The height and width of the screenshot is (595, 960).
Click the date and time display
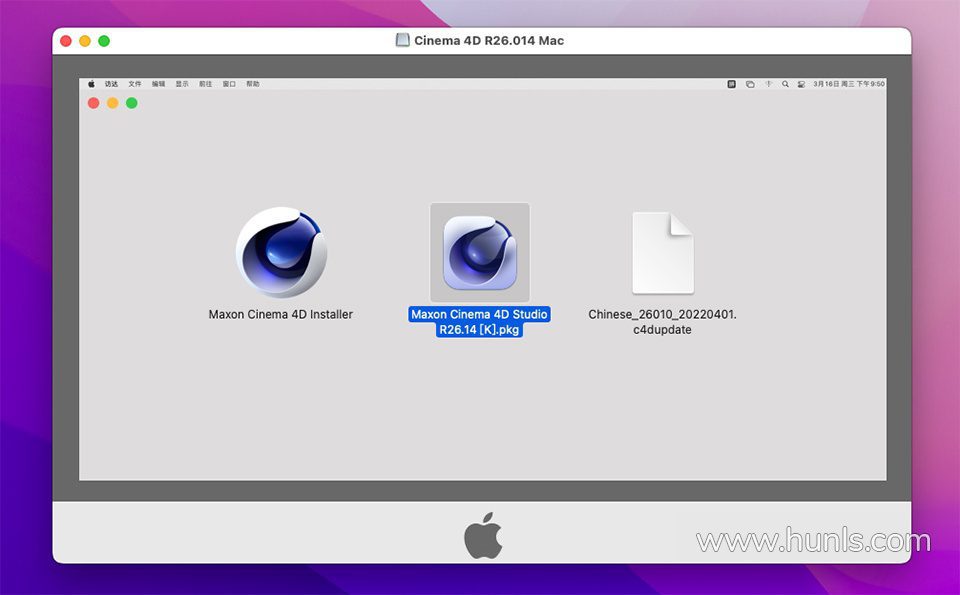(x=849, y=84)
